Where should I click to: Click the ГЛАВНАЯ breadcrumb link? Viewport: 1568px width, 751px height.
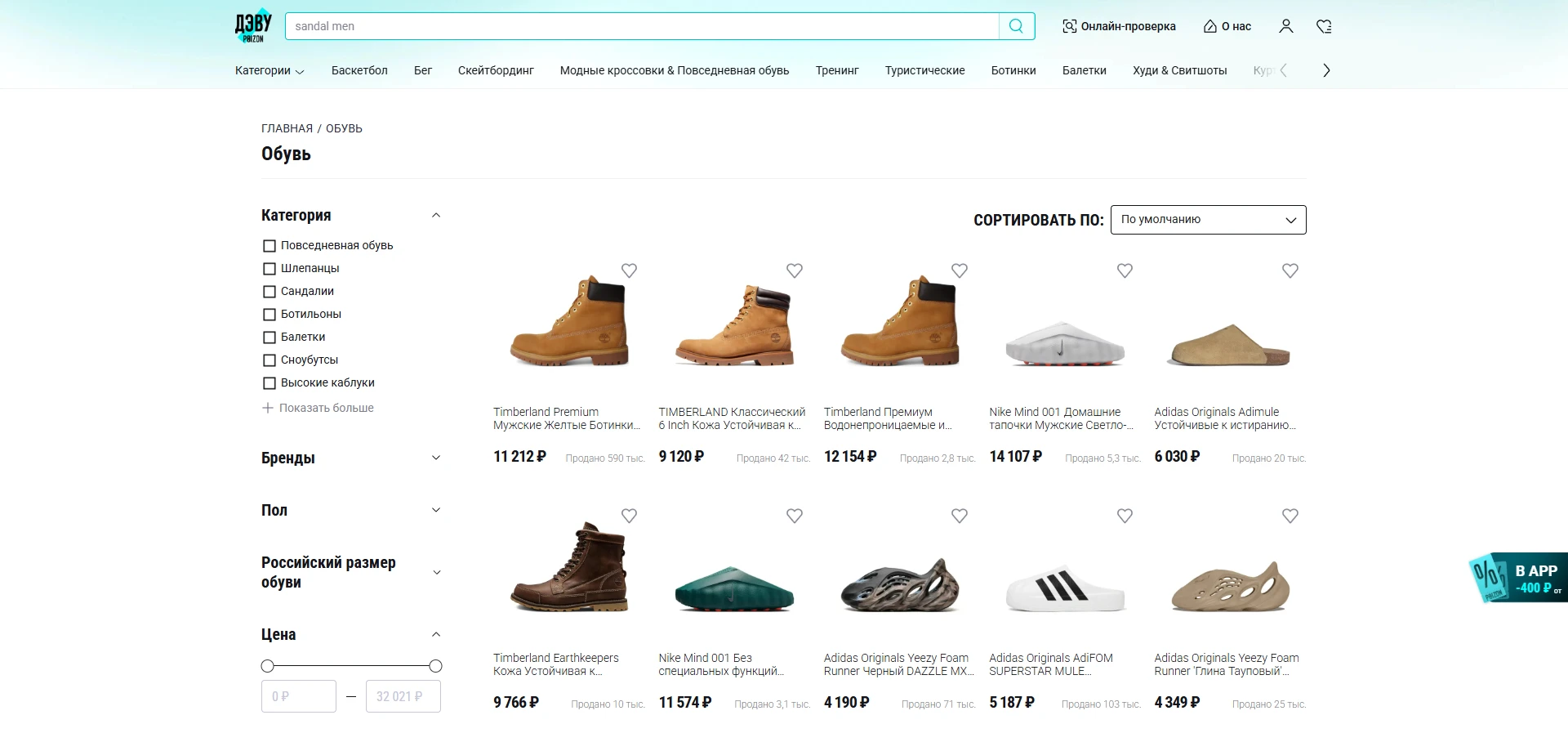pyautogui.click(x=287, y=128)
